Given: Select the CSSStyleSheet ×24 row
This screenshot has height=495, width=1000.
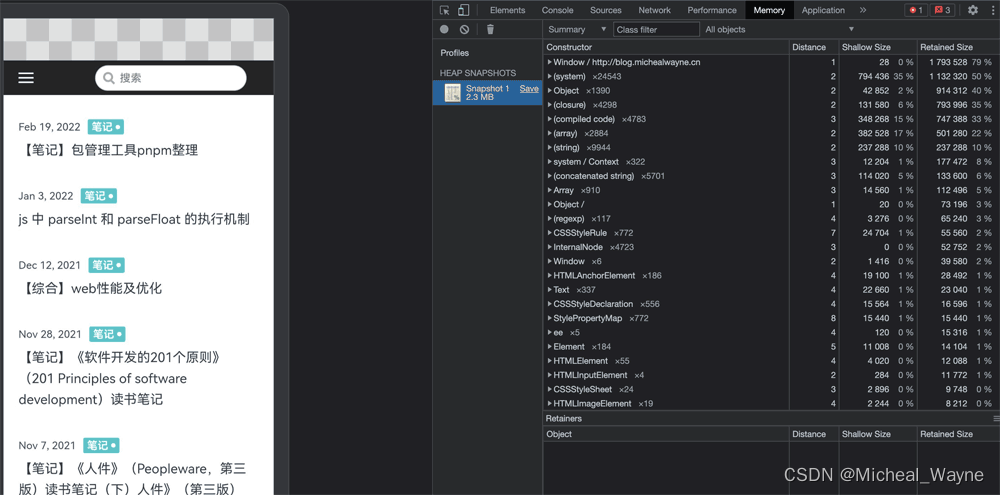Looking at the screenshot, I should pos(771,389).
